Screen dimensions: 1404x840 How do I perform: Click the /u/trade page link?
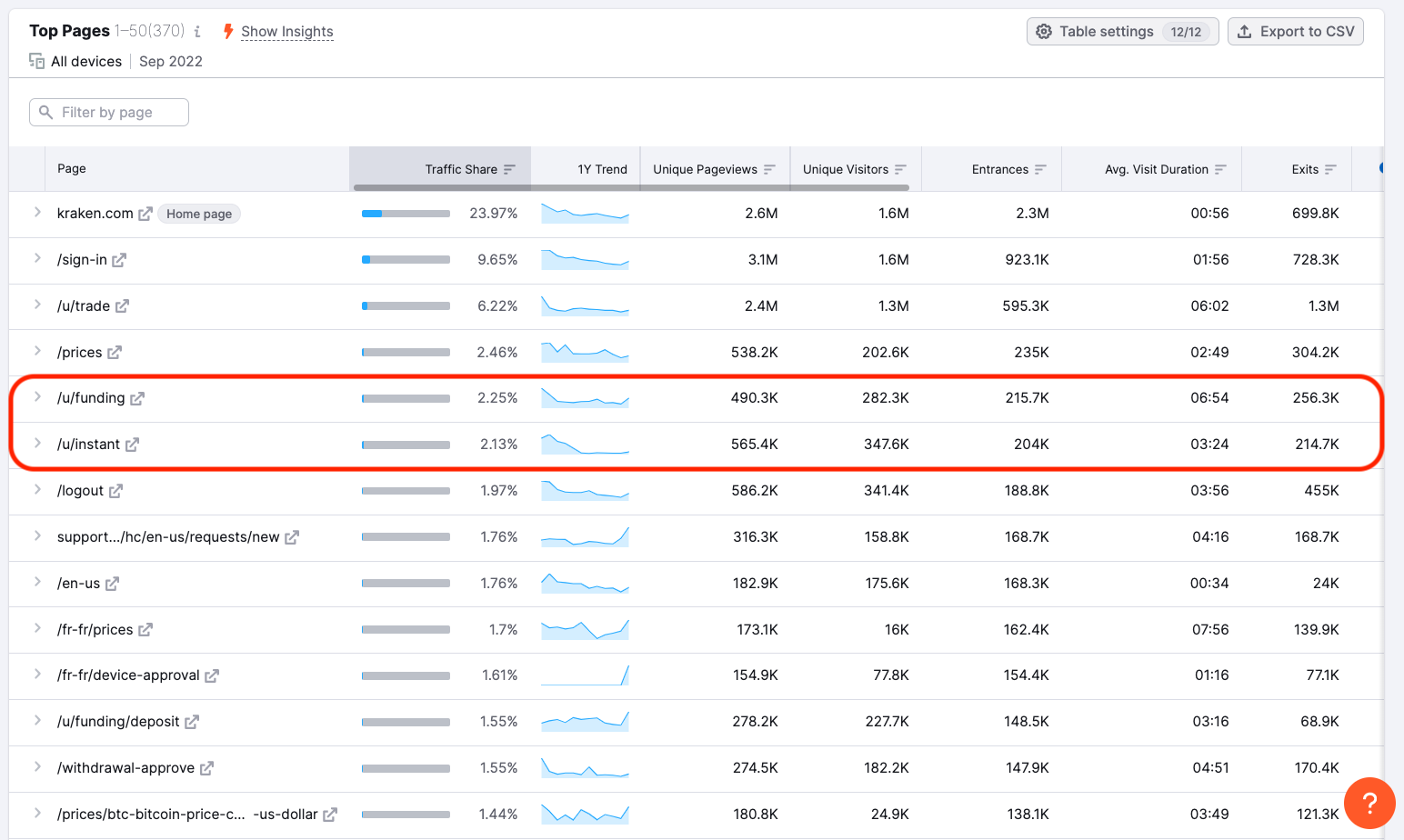point(84,306)
